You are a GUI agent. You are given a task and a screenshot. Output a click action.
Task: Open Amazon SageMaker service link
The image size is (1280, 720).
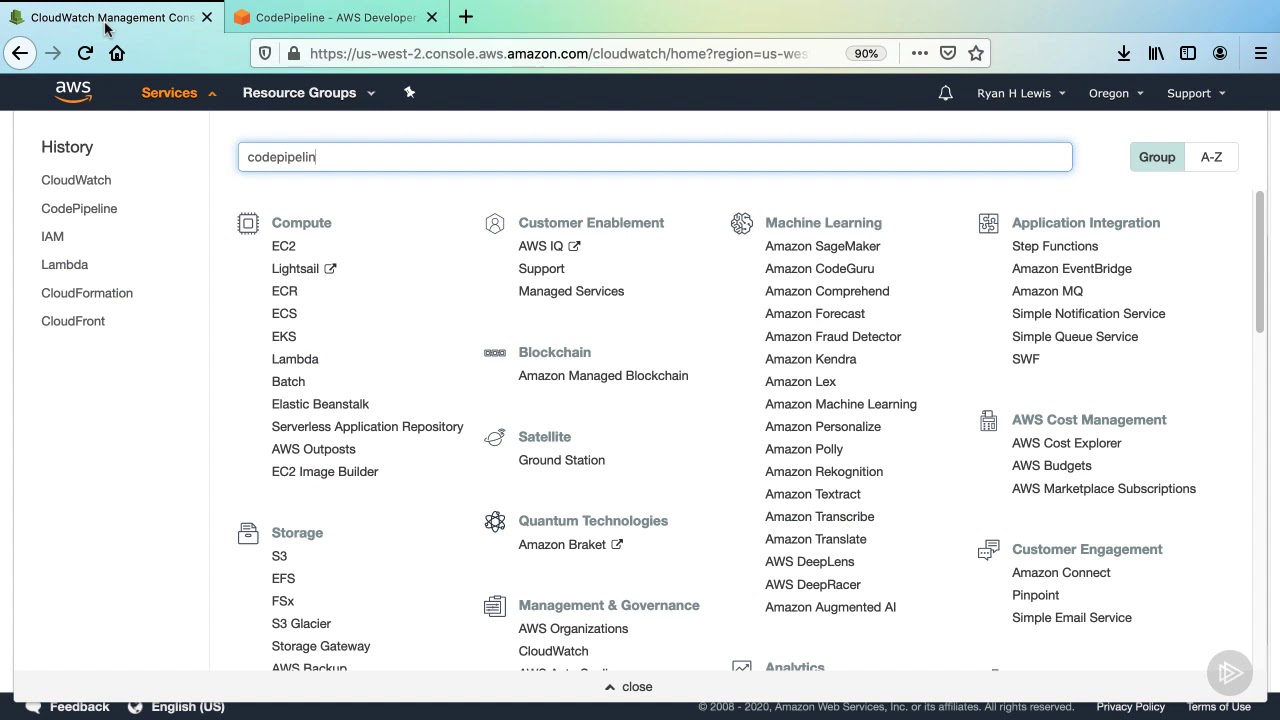(x=822, y=246)
